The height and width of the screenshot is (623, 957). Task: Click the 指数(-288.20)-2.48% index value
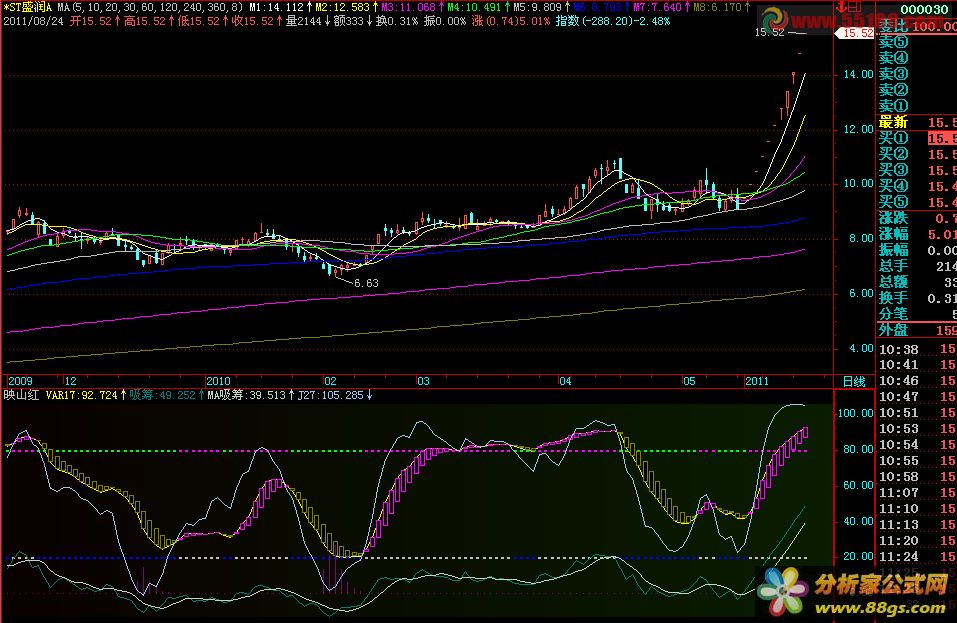point(613,21)
